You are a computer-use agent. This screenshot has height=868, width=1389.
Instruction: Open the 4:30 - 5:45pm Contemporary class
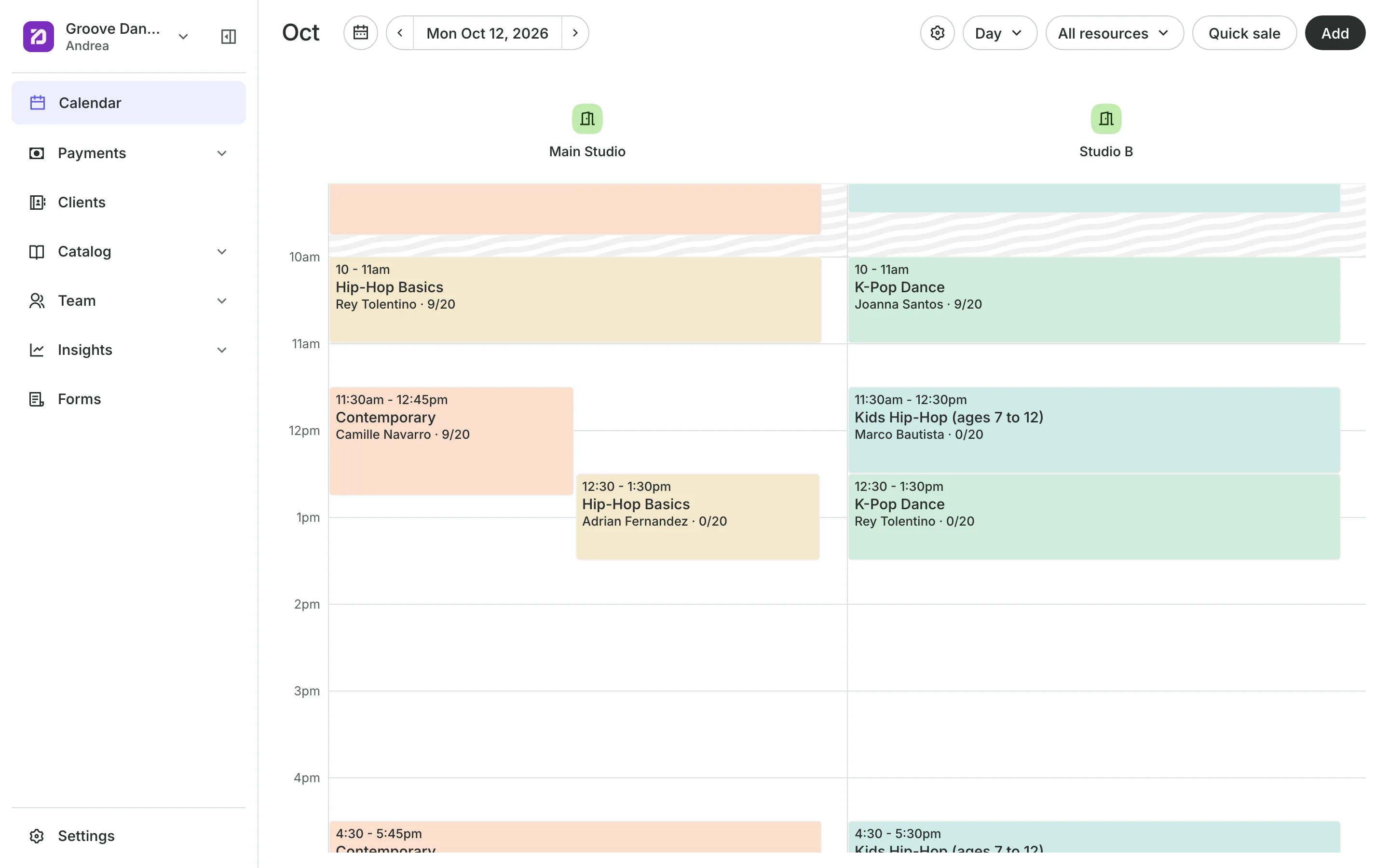(x=575, y=837)
